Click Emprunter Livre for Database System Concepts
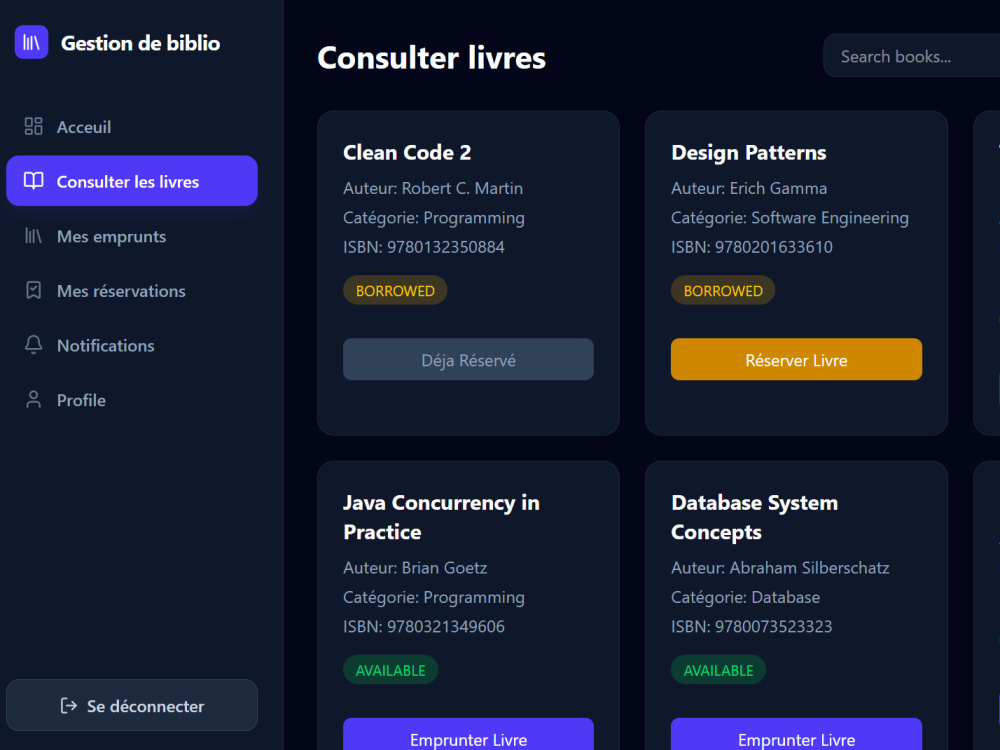 coord(796,734)
